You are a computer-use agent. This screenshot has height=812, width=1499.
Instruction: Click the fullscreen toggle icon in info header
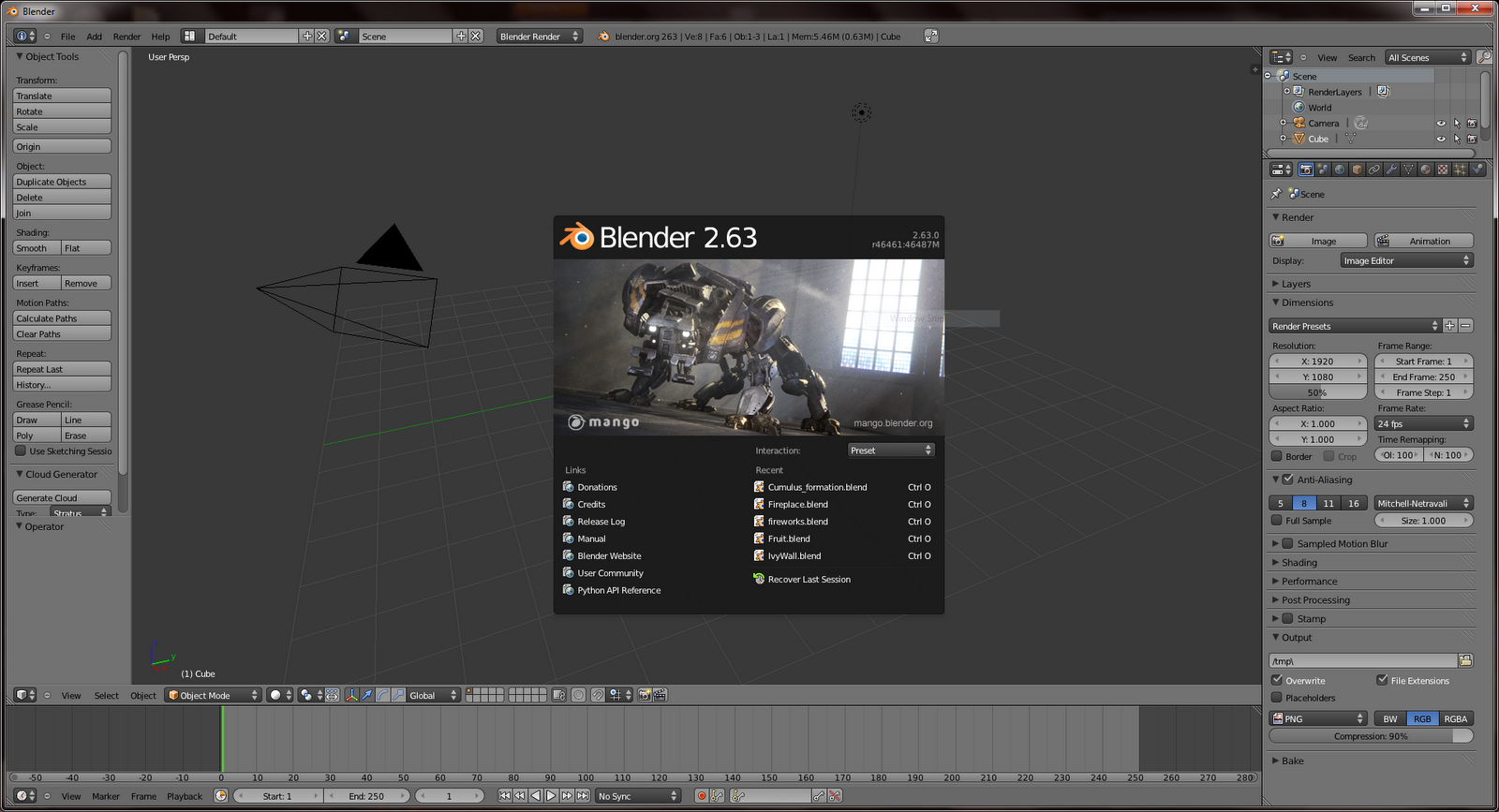(x=930, y=36)
